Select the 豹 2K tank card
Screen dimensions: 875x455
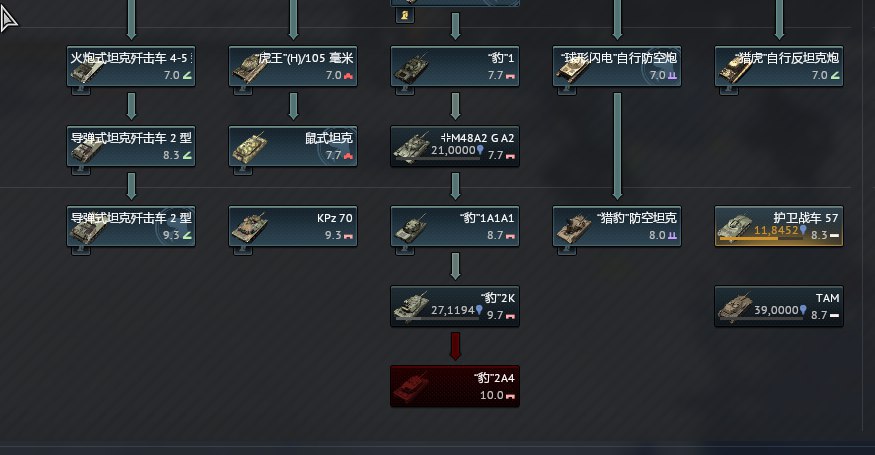455,306
